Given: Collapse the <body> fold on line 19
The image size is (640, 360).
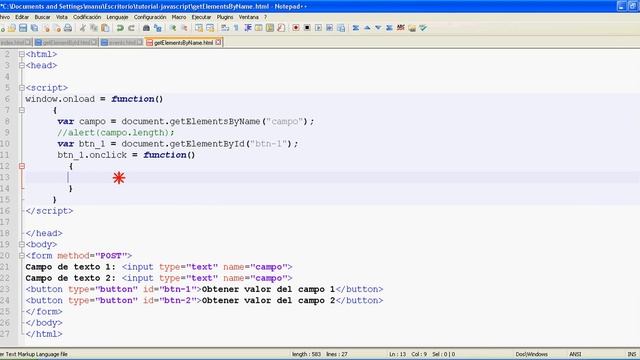Looking at the screenshot, I should [x=22, y=244].
